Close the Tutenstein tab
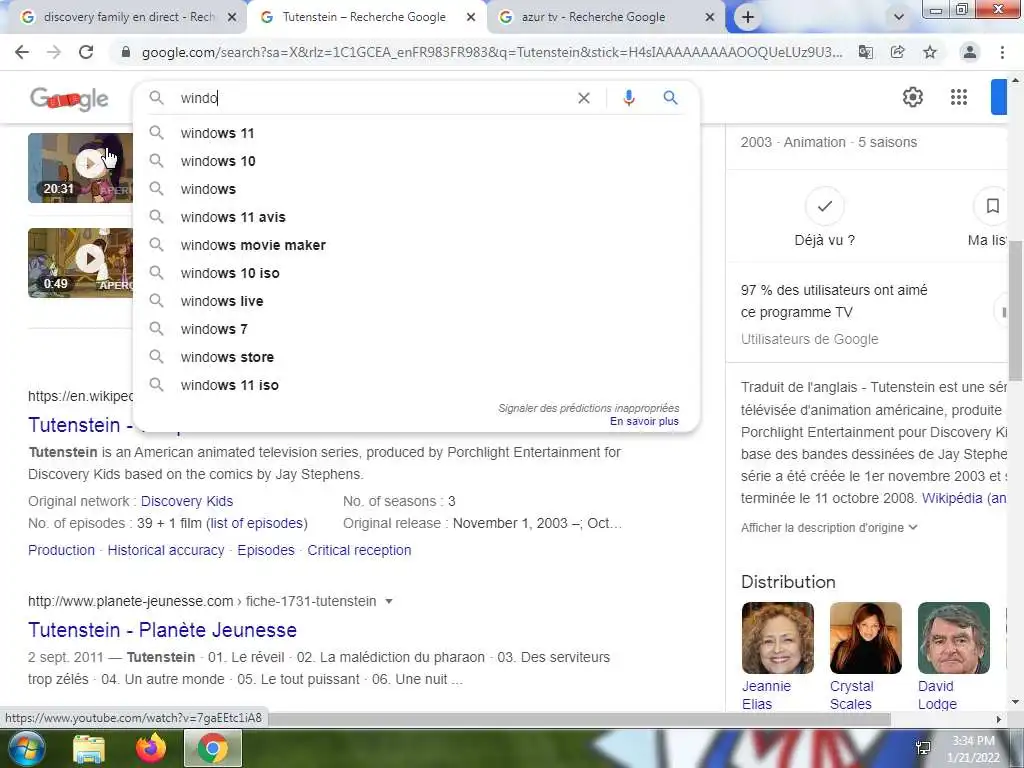1024x768 pixels. 471,18
